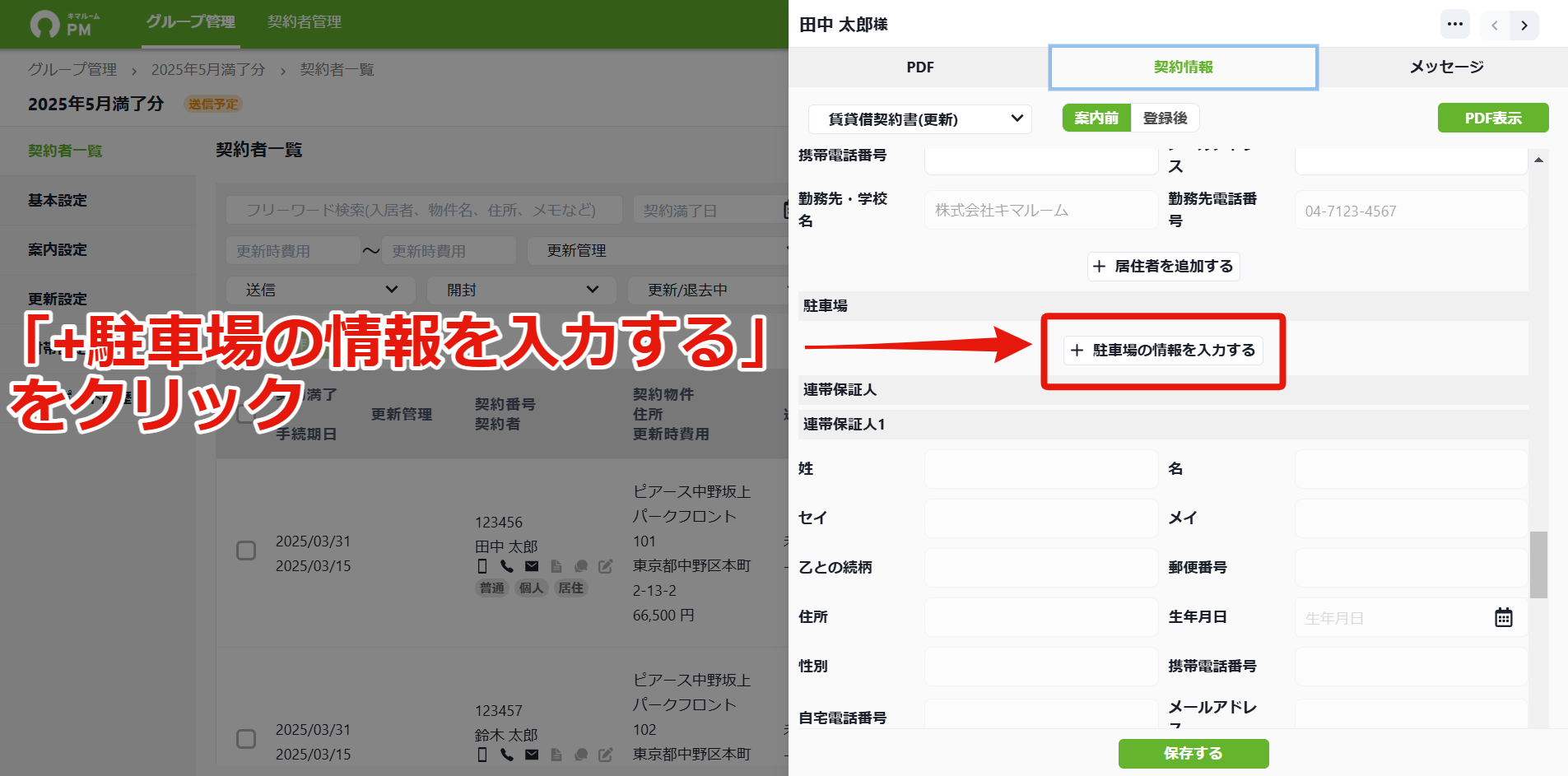Open the 開封 filter dropdown
The image size is (1568, 776).
[x=522, y=290]
